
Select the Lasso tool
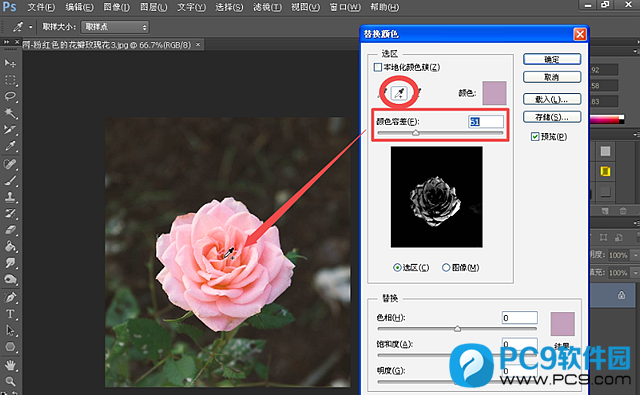coord(10,96)
